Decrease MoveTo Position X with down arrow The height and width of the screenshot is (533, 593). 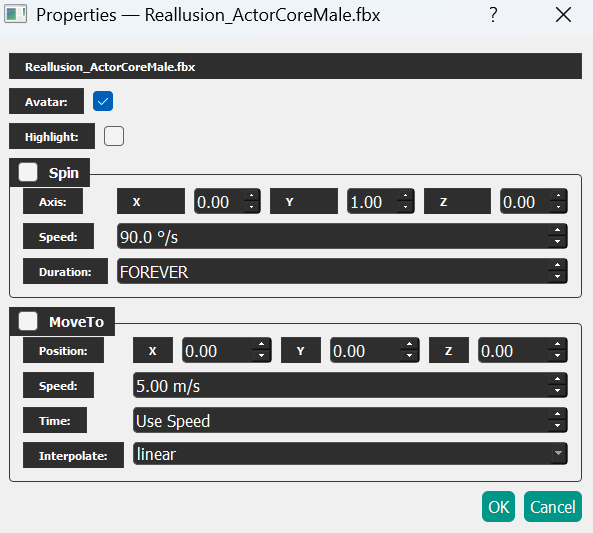pos(261,356)
